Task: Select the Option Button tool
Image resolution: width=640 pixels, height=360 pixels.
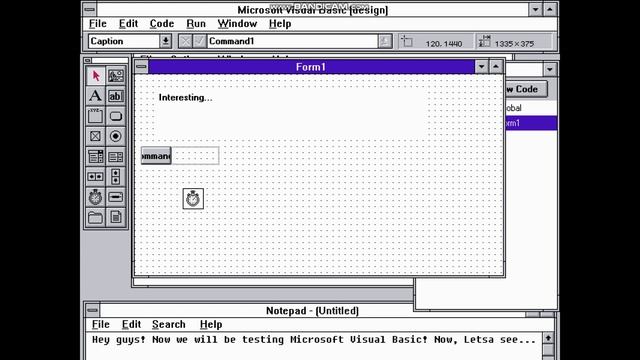Action: pos(116,136)
